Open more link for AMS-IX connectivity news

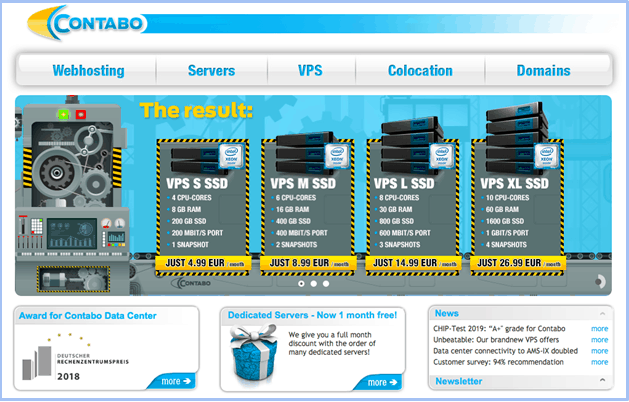pos(599,351)
